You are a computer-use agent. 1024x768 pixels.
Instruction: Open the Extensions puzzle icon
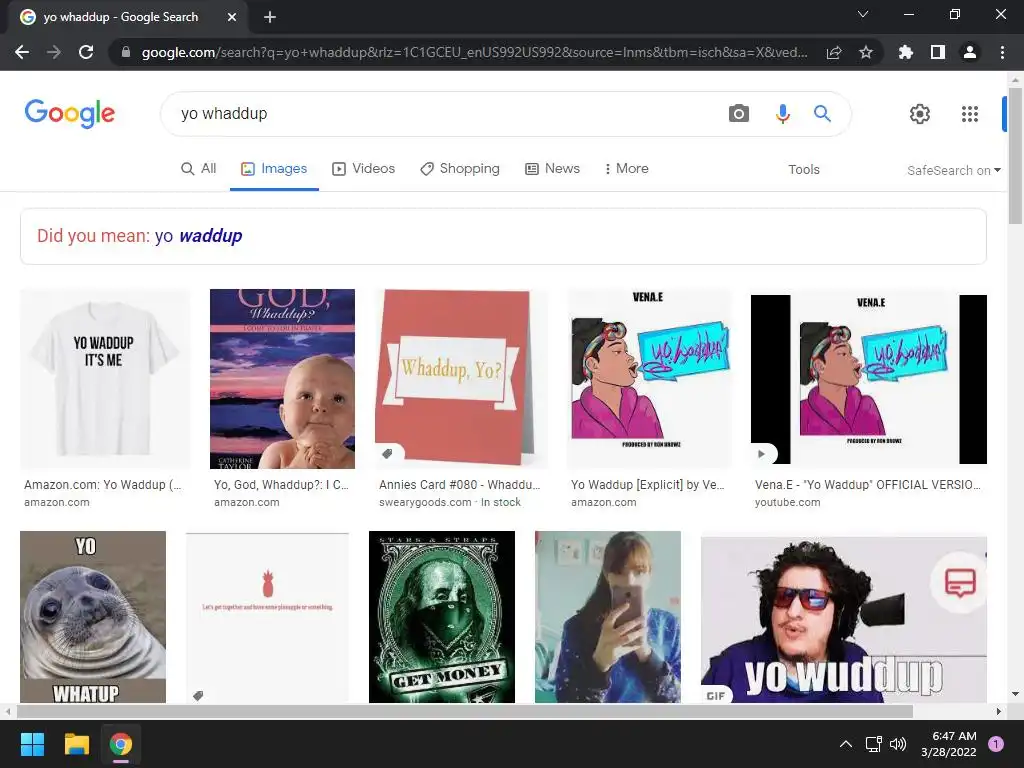906,52
